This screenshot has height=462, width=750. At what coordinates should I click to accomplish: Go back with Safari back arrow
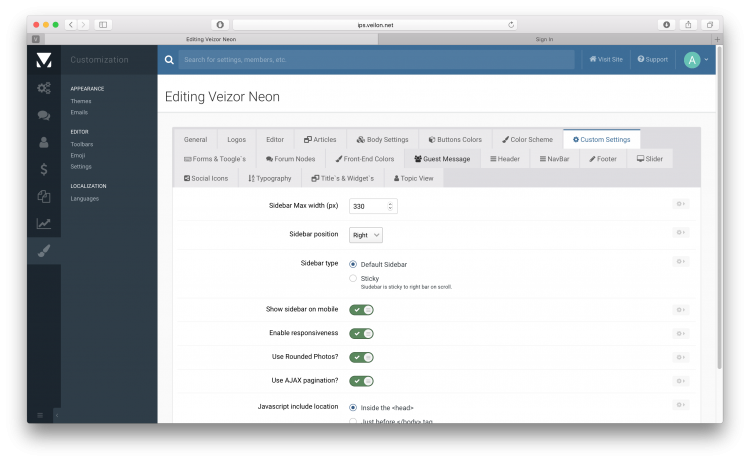point(71,24)
